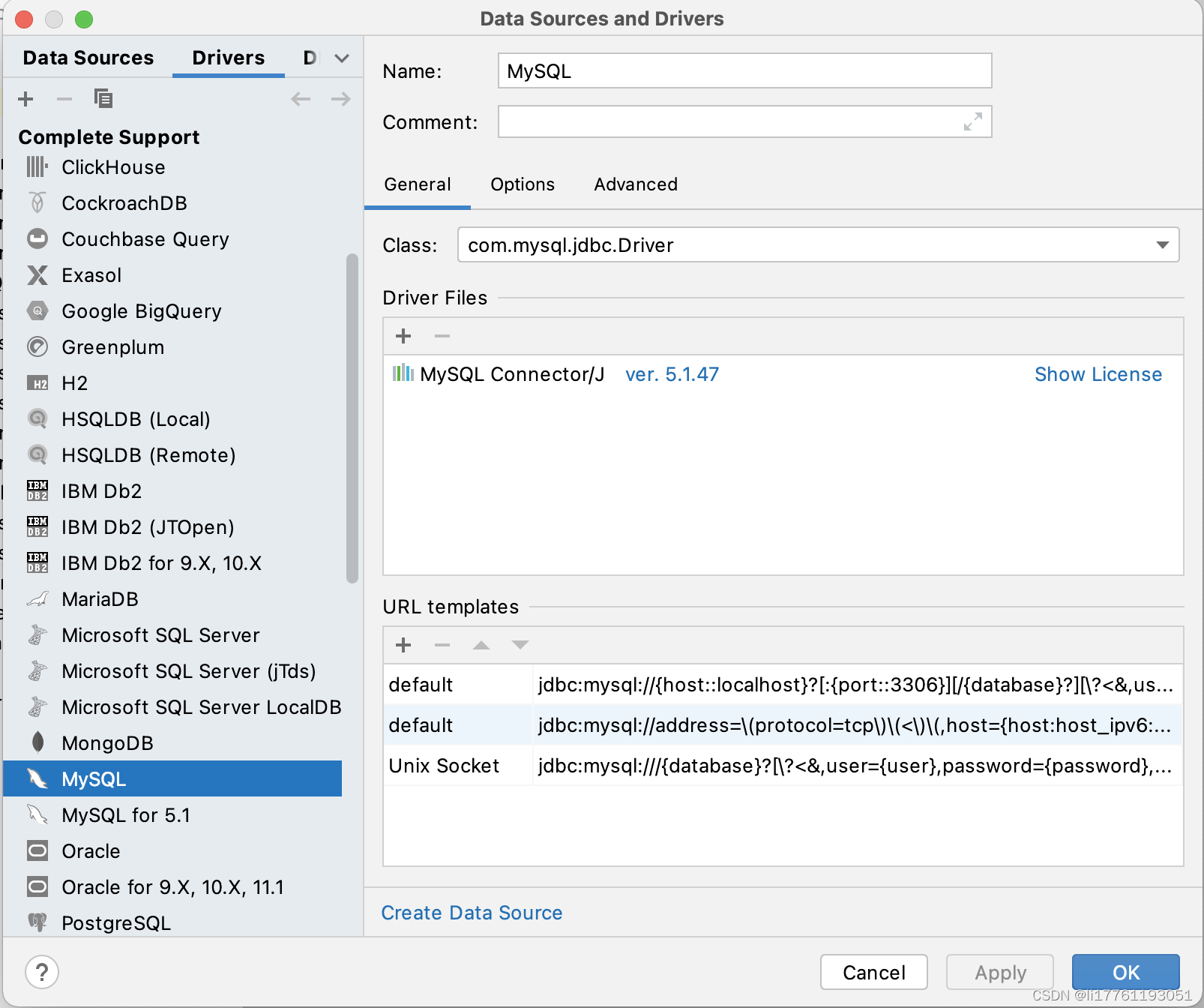Cancel the Data Sources dialog
The image size is (1204, 1008).
pos(873,972)
